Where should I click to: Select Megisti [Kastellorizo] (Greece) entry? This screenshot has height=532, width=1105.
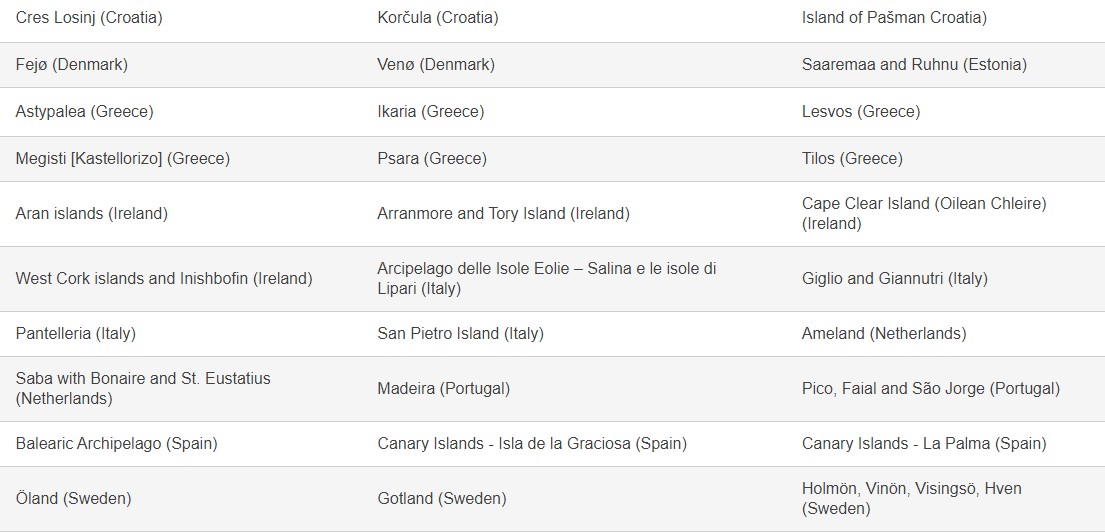123,159
